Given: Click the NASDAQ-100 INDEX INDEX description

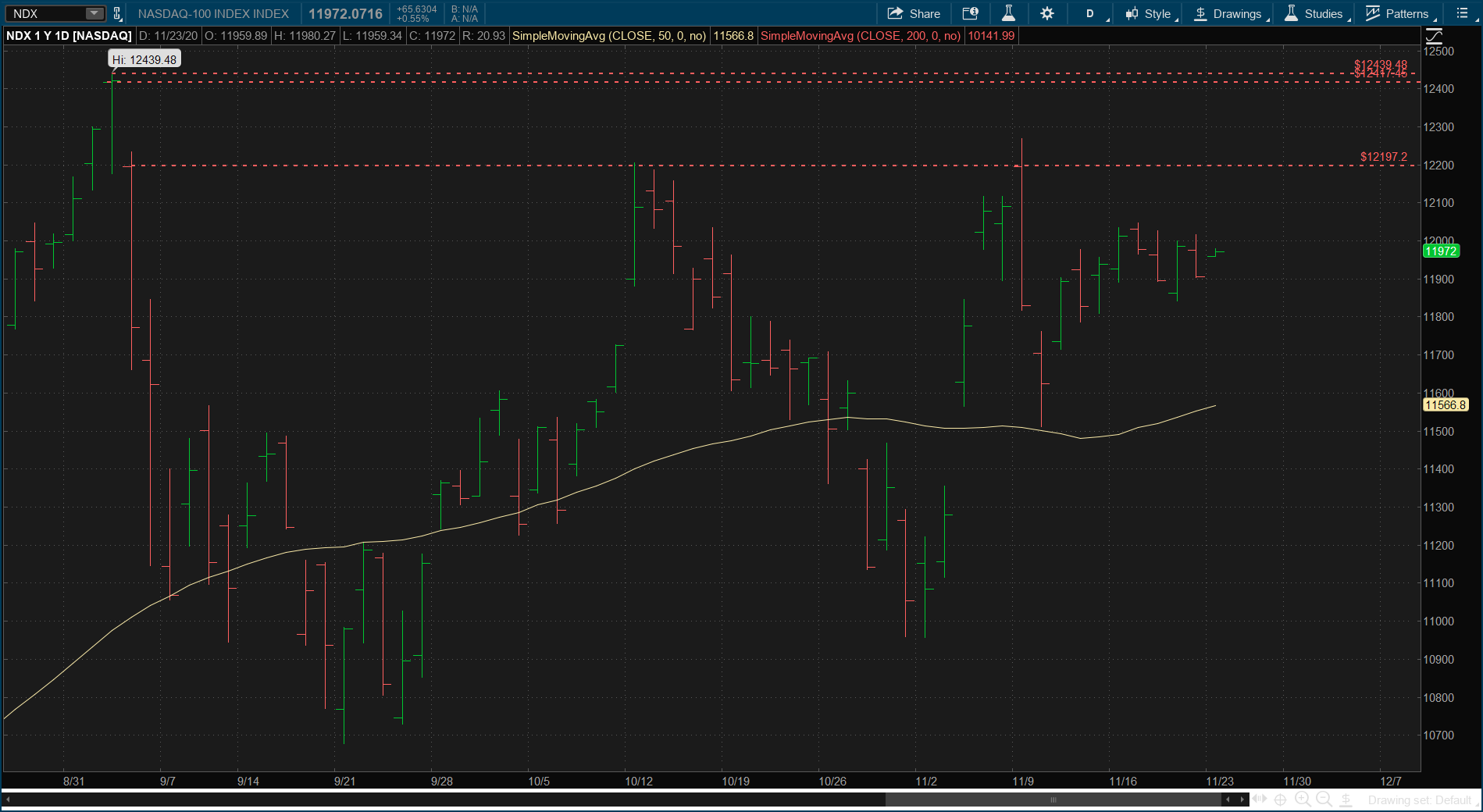Looking at the screenshot, I should (x=213, y=14).
